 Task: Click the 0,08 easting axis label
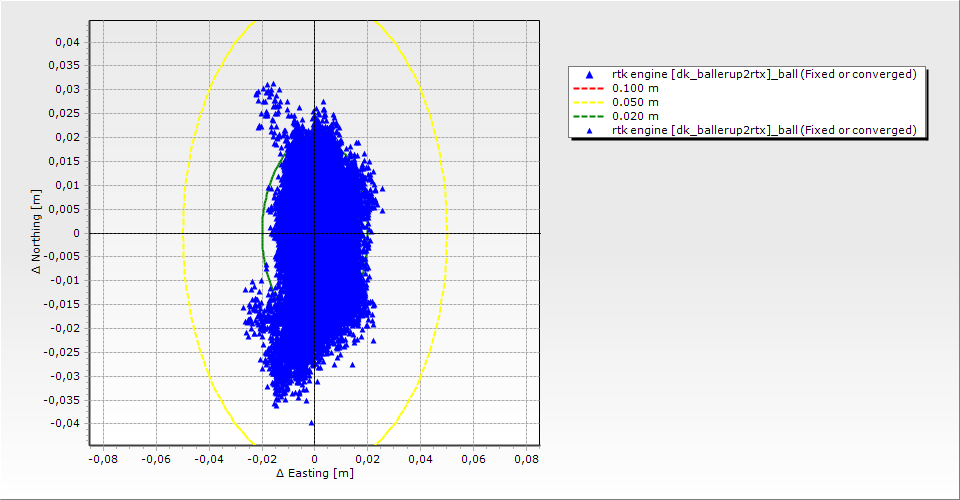[527, 459]
